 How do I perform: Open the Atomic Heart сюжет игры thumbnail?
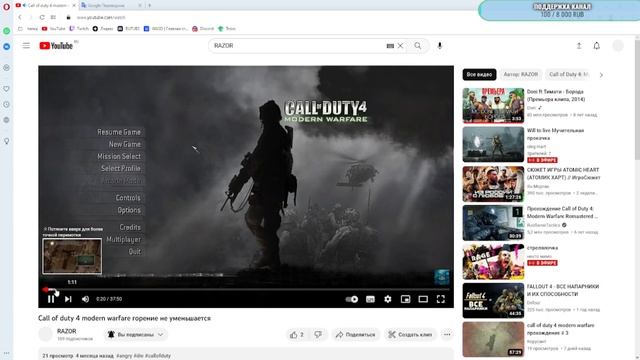coord(493,184)
